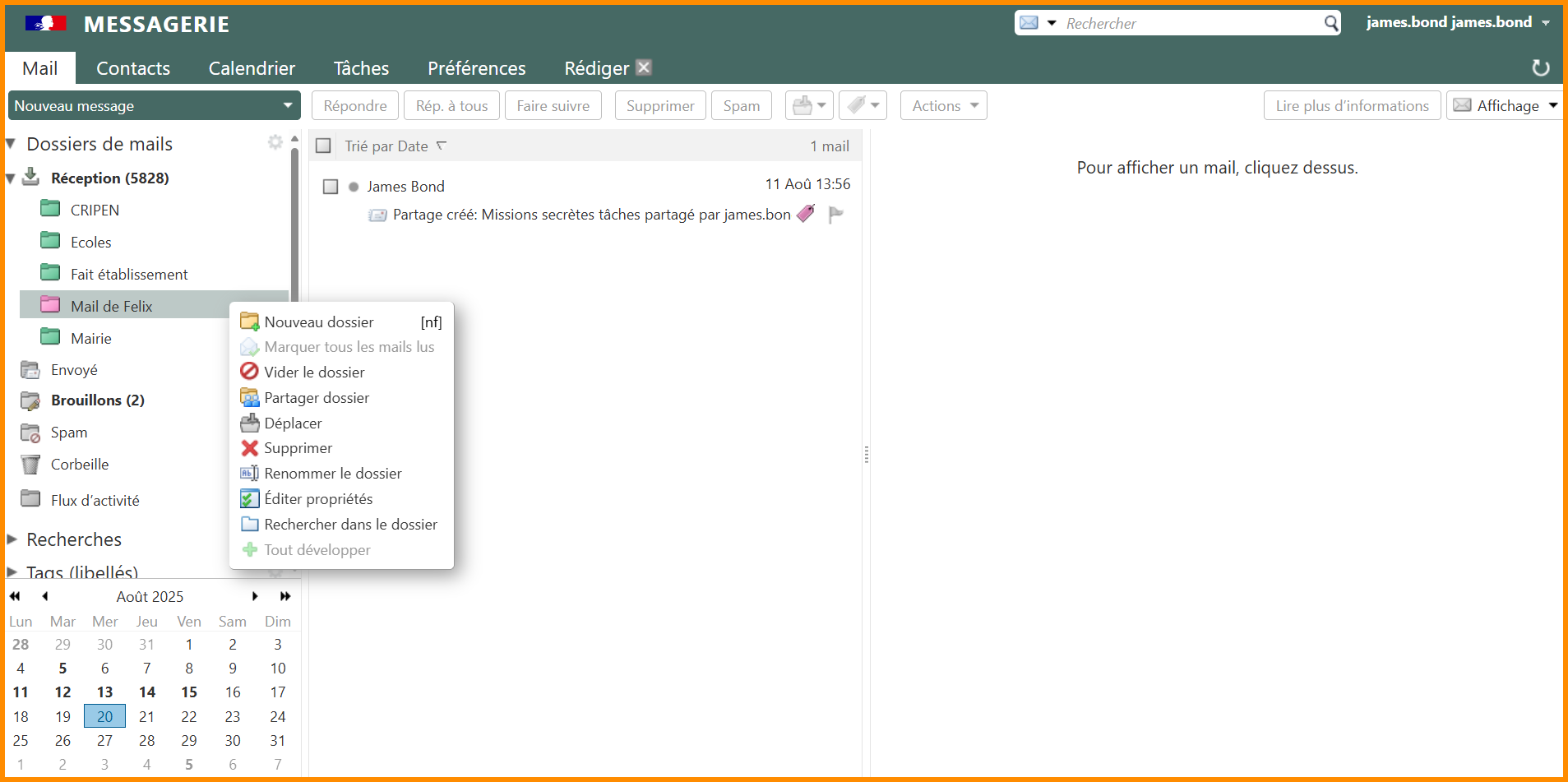Close the Rédiger tab with its X
This screenshot has height=782, width=1568.
click(x=644, y=67)
